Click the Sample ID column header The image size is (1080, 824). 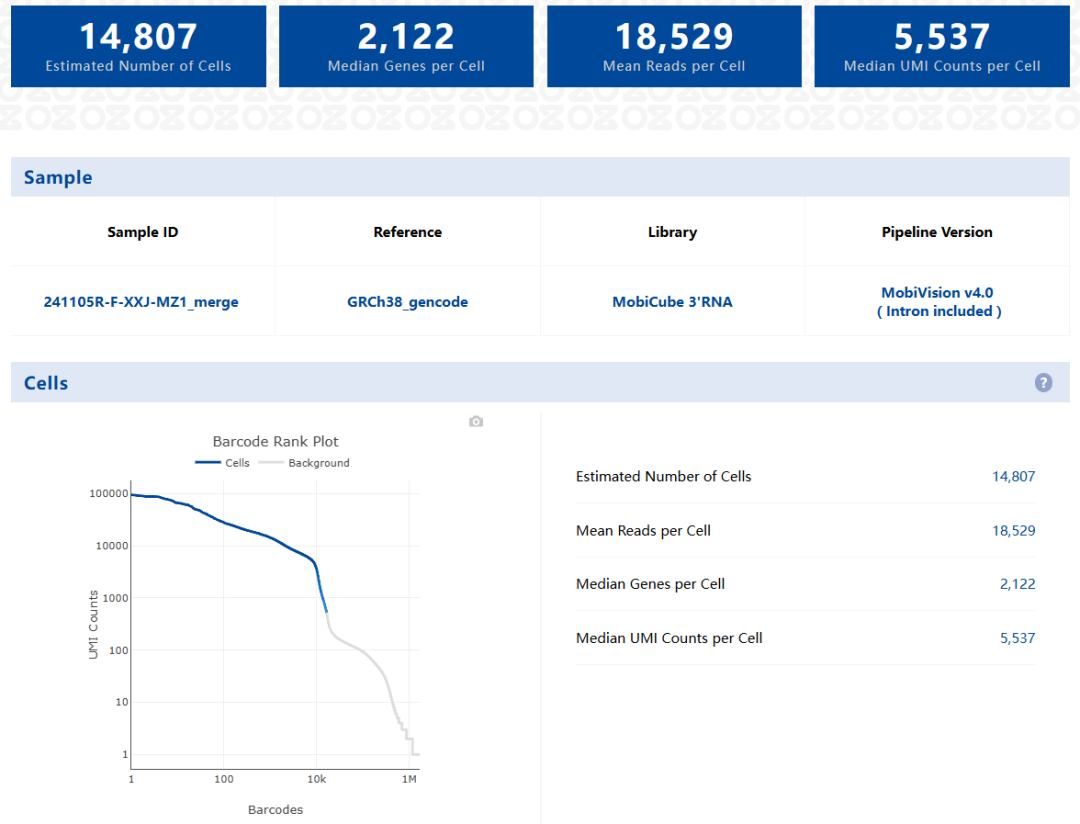tap(143, 232)
